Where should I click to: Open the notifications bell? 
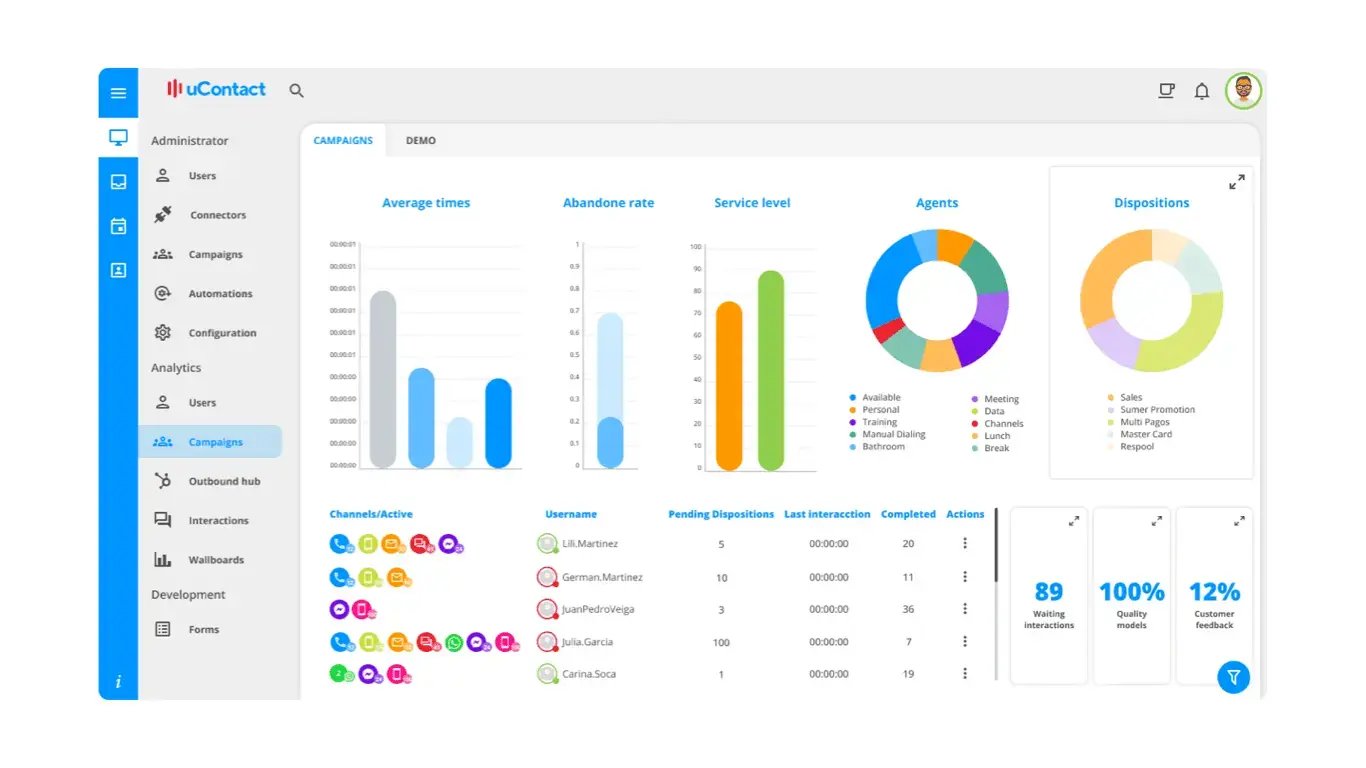coord(1202,91)
